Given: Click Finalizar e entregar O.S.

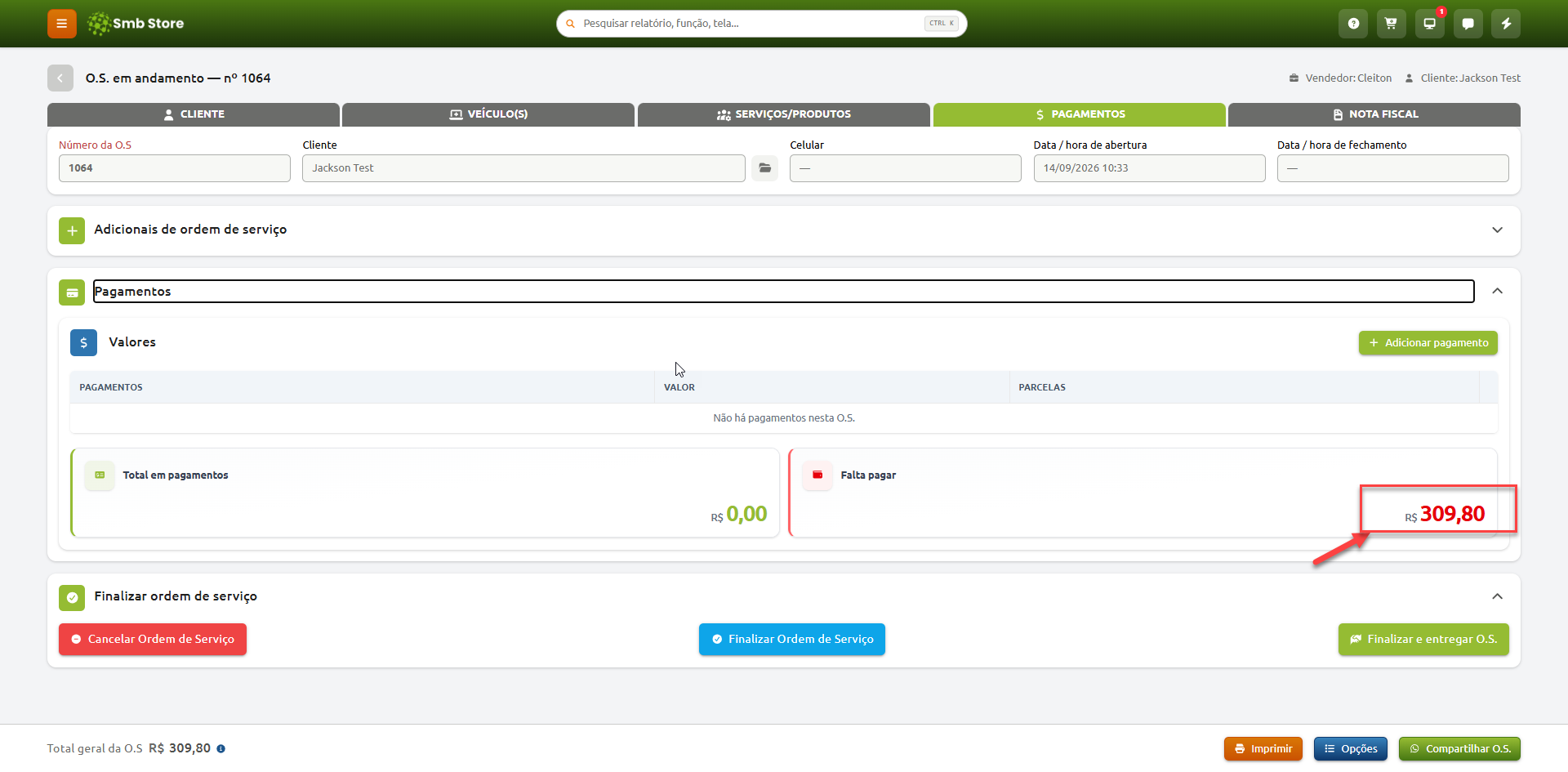Looking at the screenshot, I should coord(1423,640).
